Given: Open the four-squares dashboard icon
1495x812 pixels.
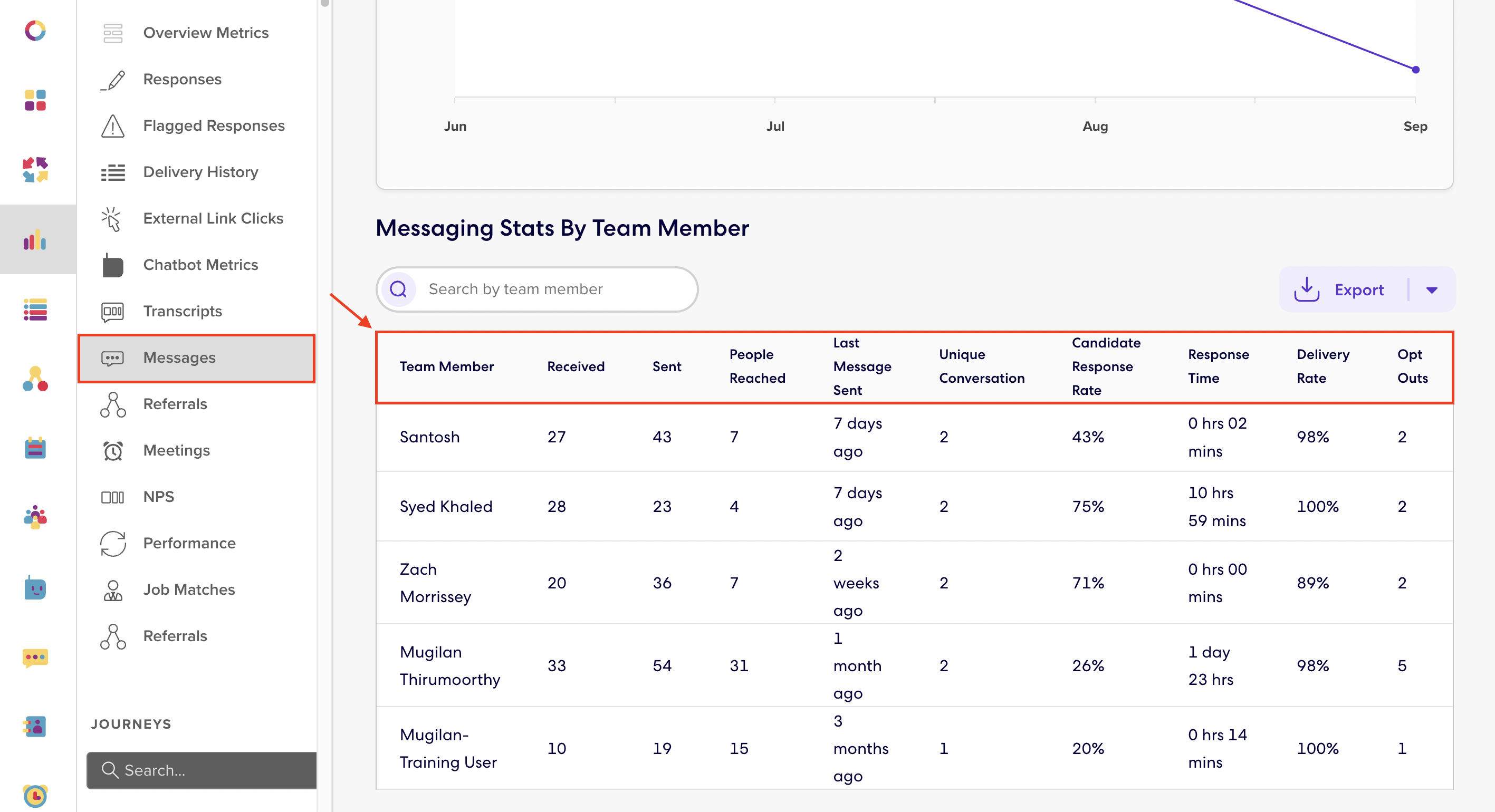Looking at the screenshot, I should [x=35, y=100].
